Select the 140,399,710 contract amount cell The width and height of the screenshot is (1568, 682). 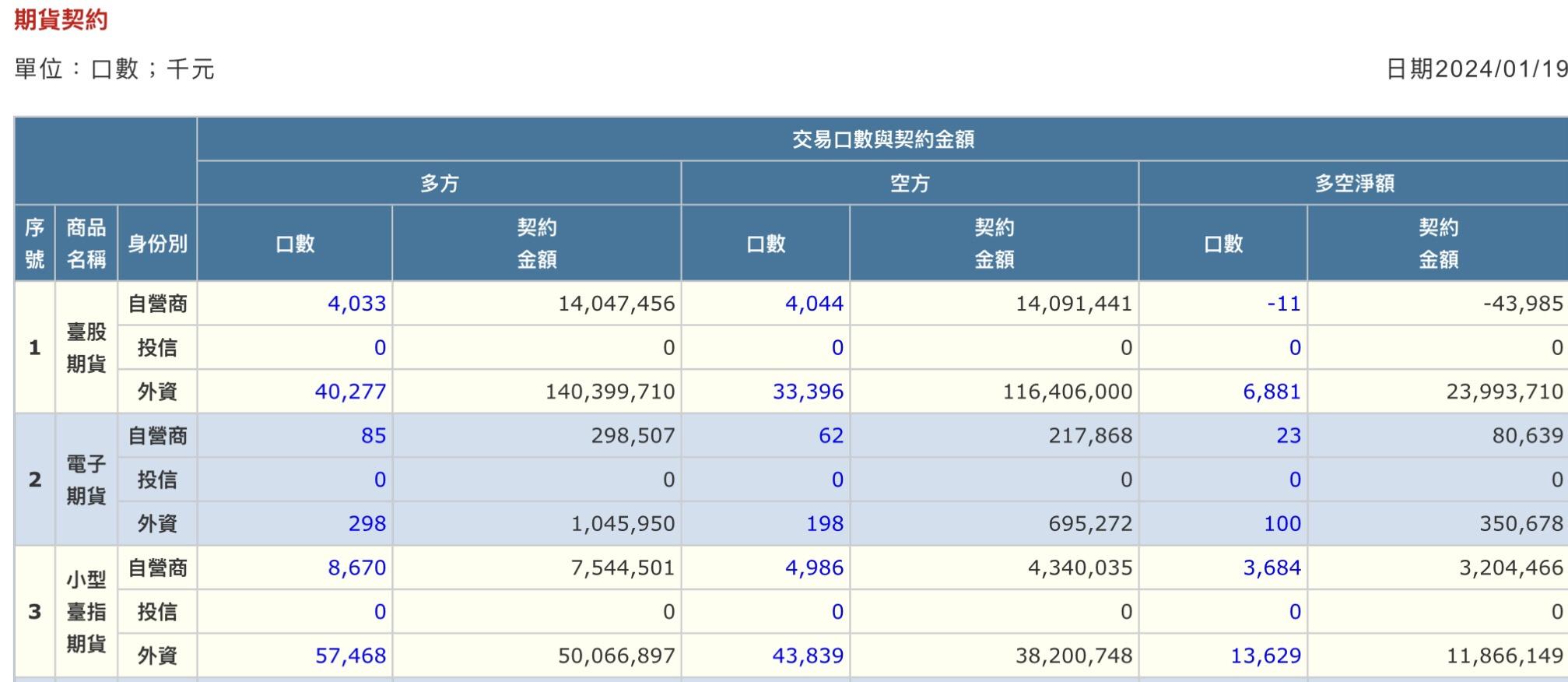click(x=537, y=392)
